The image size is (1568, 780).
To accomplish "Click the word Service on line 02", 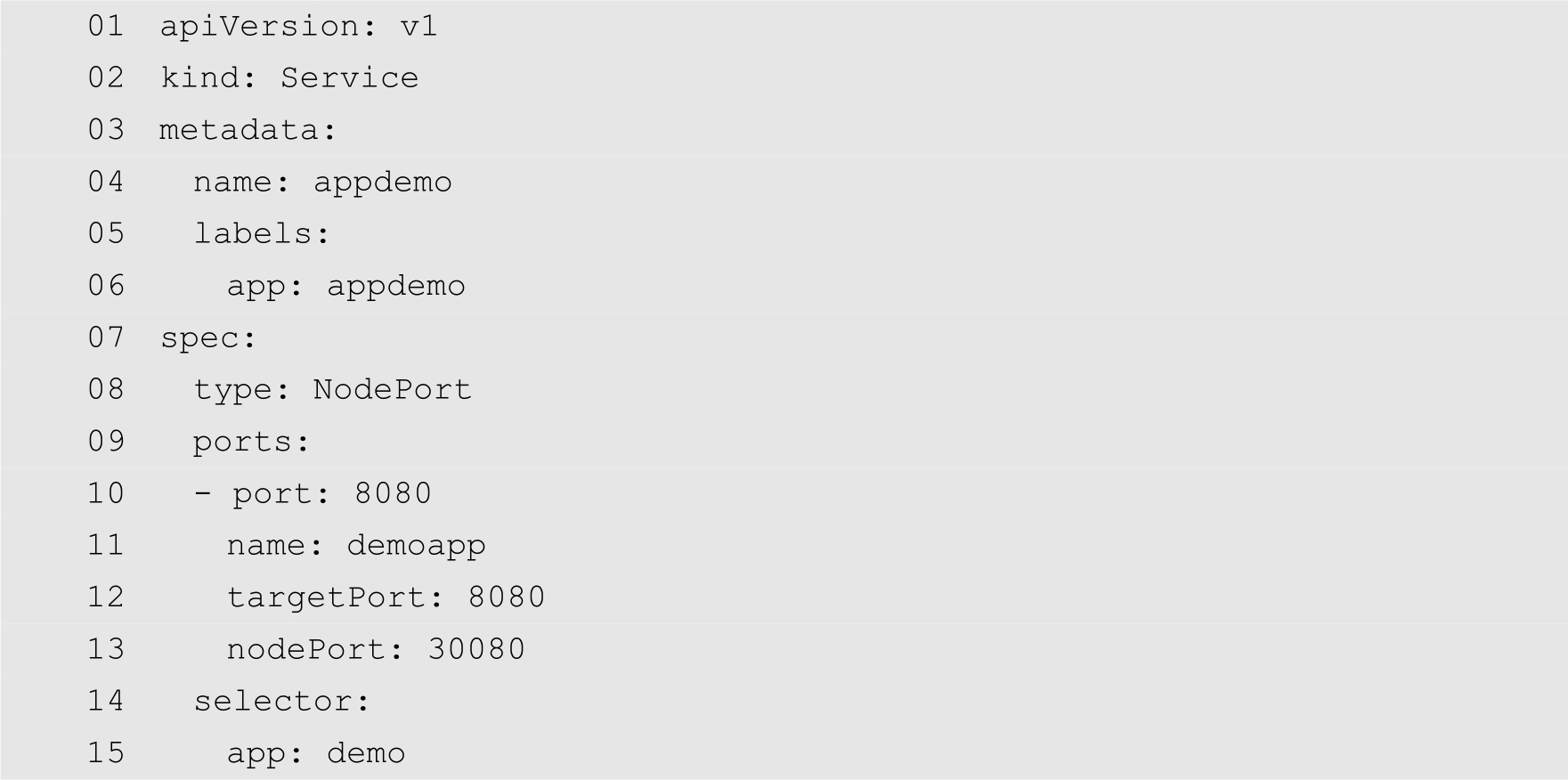I will pyautogui.click(x=349, y=77).
